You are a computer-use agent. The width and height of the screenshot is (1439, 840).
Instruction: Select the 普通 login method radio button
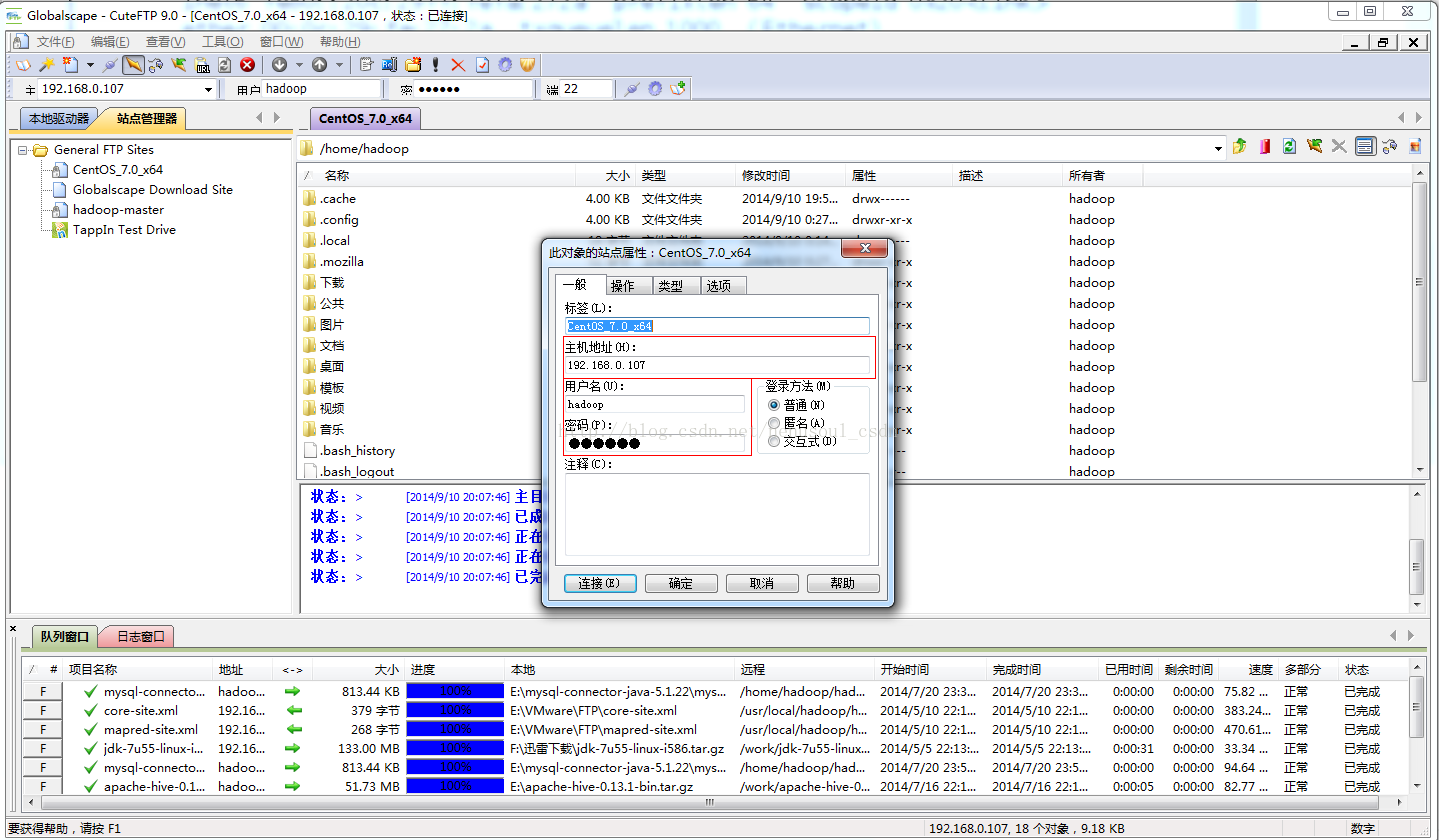[774, 405]
